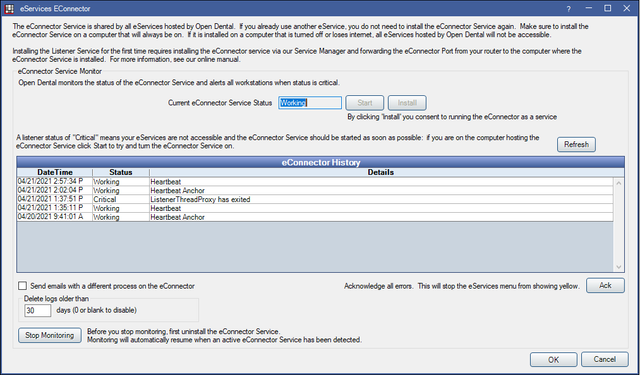Click the history scrollbar down arrow
Viewport: 640px width, 375px height.
[618, 267]
